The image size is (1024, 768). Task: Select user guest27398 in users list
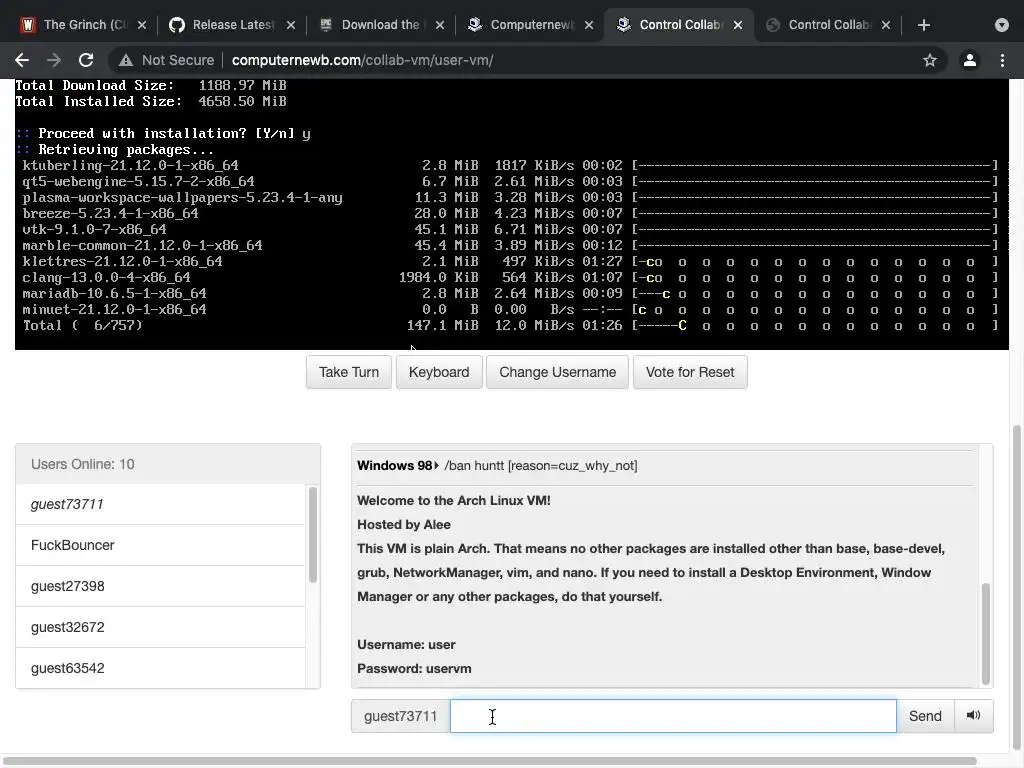tap(161, 586)
